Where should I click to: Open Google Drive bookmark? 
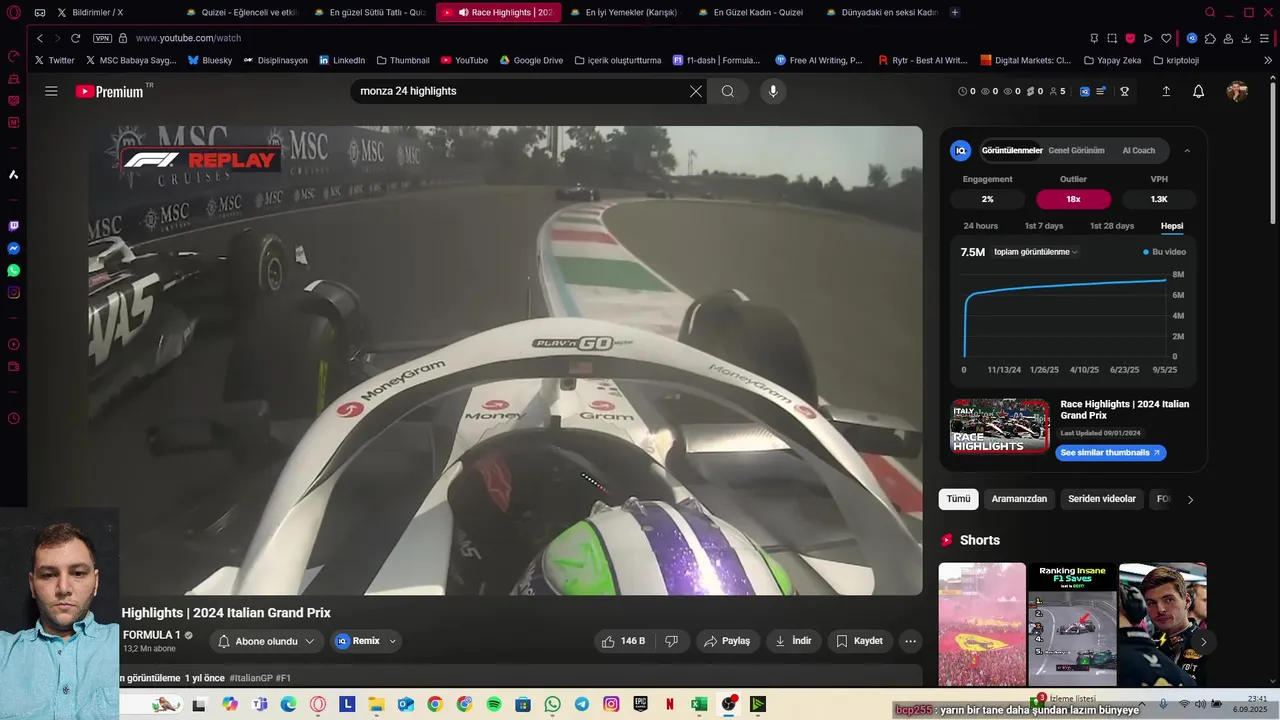coord(531,60)
